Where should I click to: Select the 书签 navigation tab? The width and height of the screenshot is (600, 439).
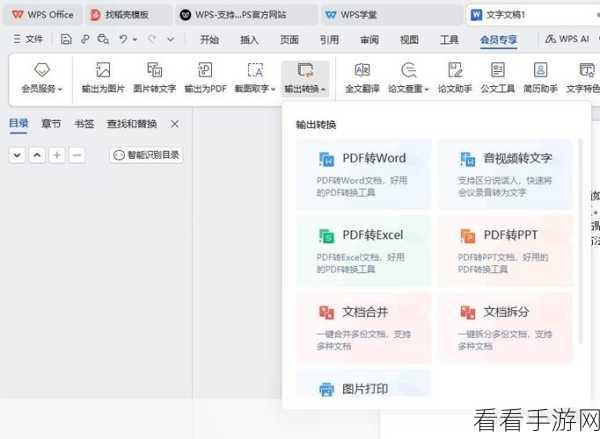click(84, 123)
